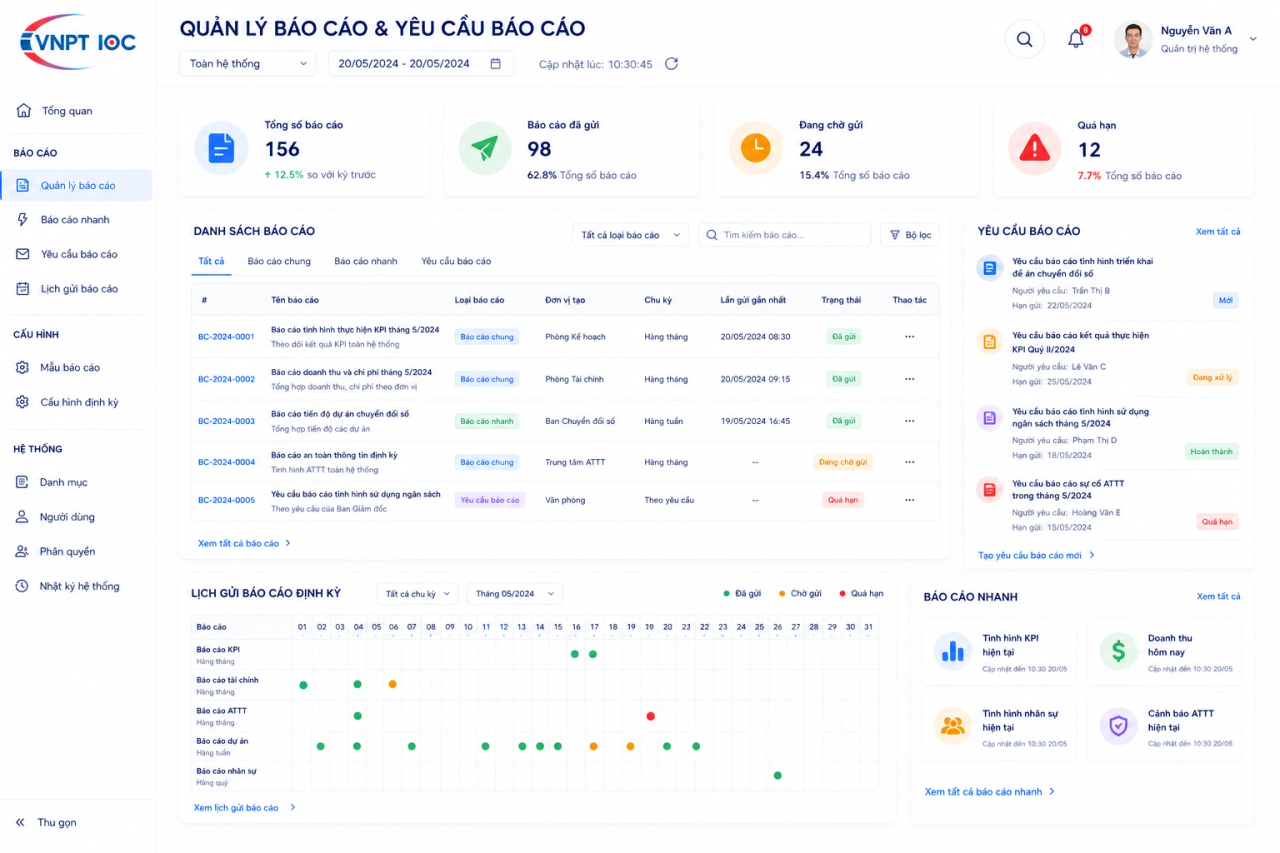The image size is (1280, 853).
Task: Click the red icon of sự cố ATTT request
Action: tap(990, 490)
